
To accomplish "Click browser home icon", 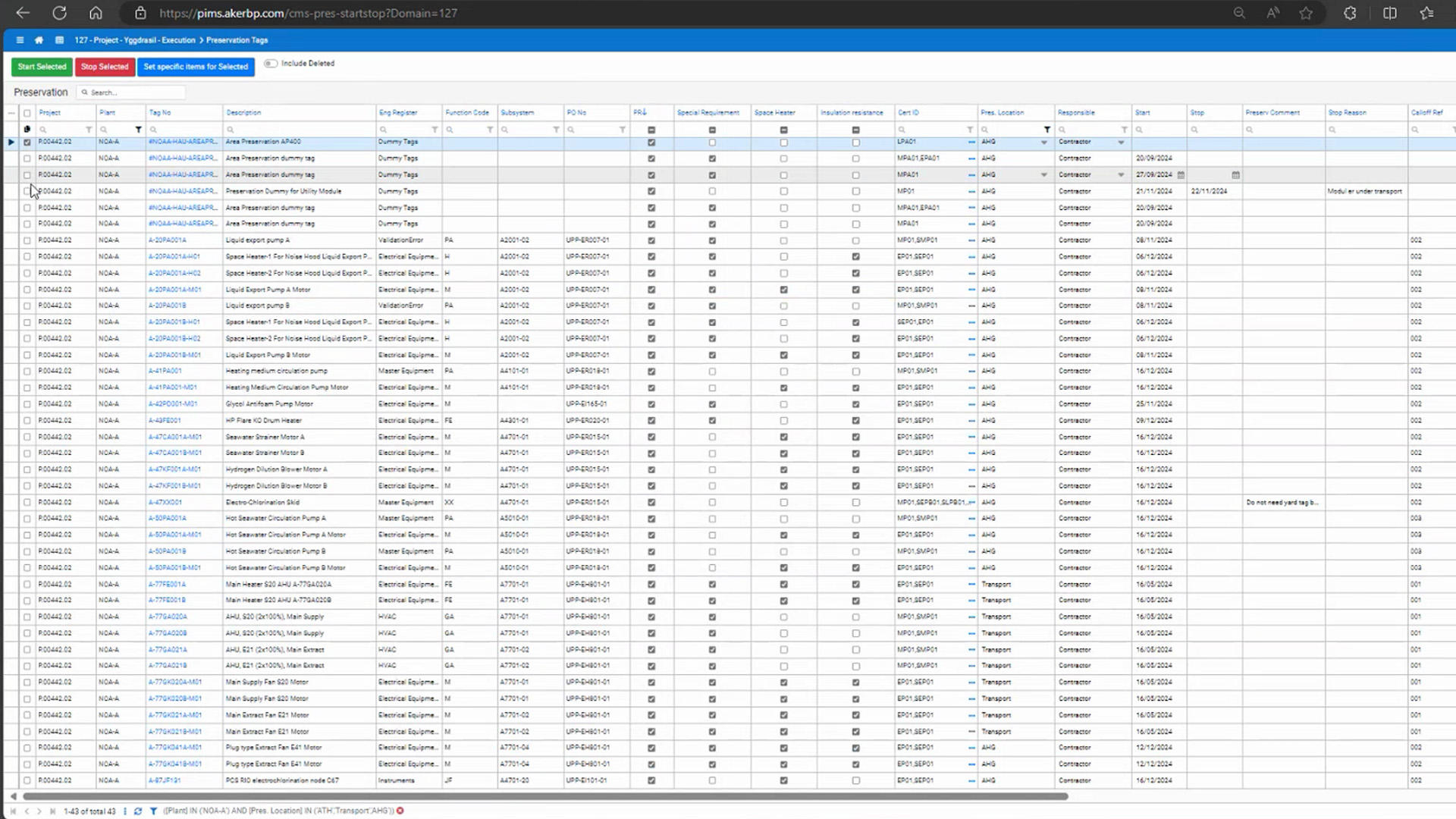I will click(x=96, y=13).
